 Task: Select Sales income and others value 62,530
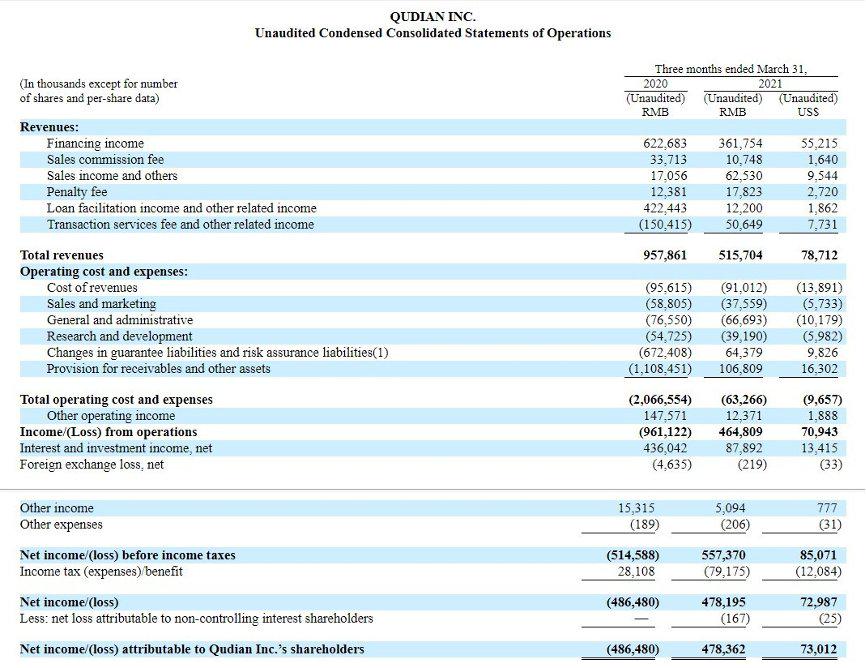click(x=744, y=176)
